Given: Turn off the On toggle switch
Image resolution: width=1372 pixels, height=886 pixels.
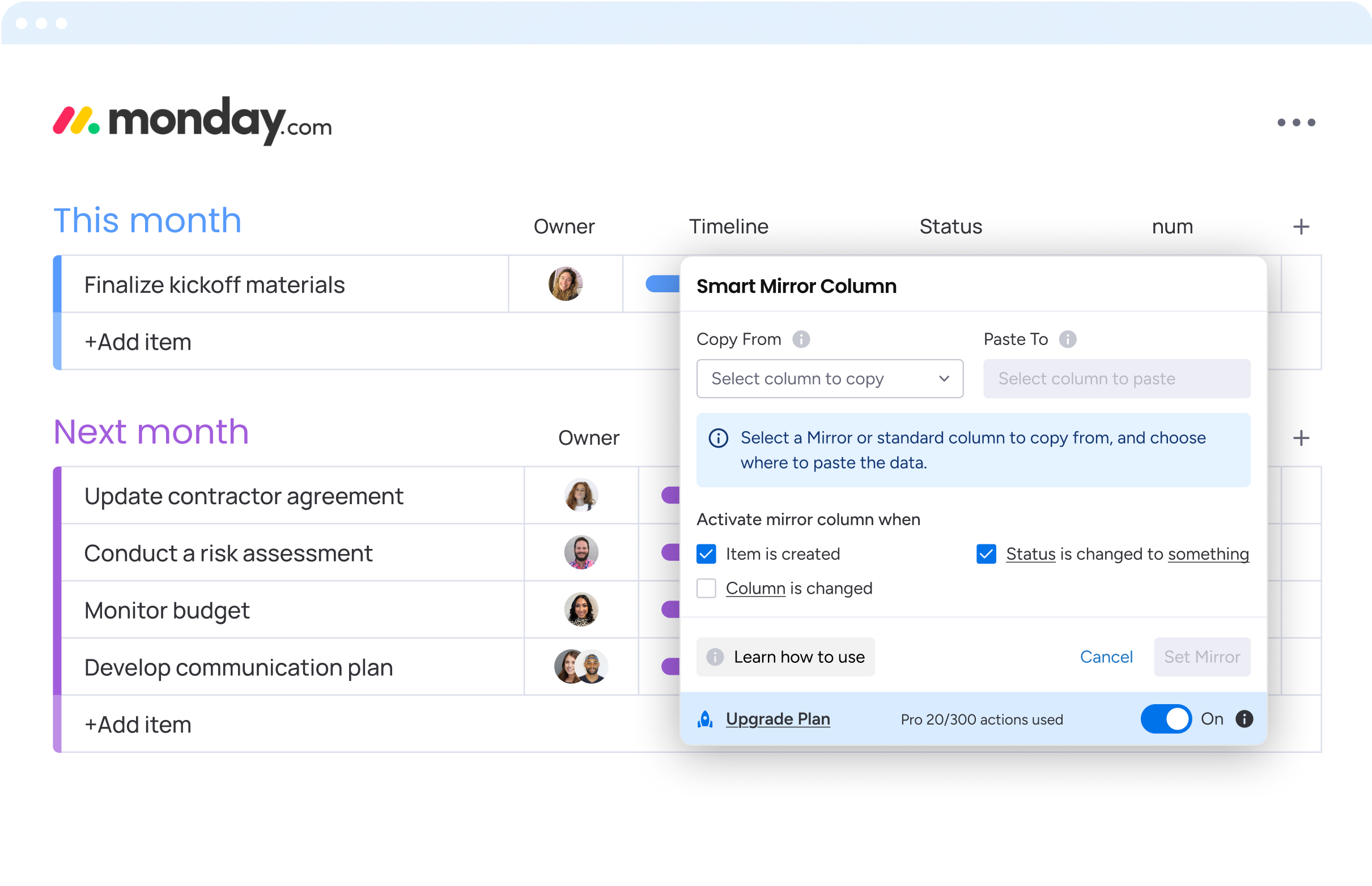Looking at the screenshot, I should point(1166,719).
